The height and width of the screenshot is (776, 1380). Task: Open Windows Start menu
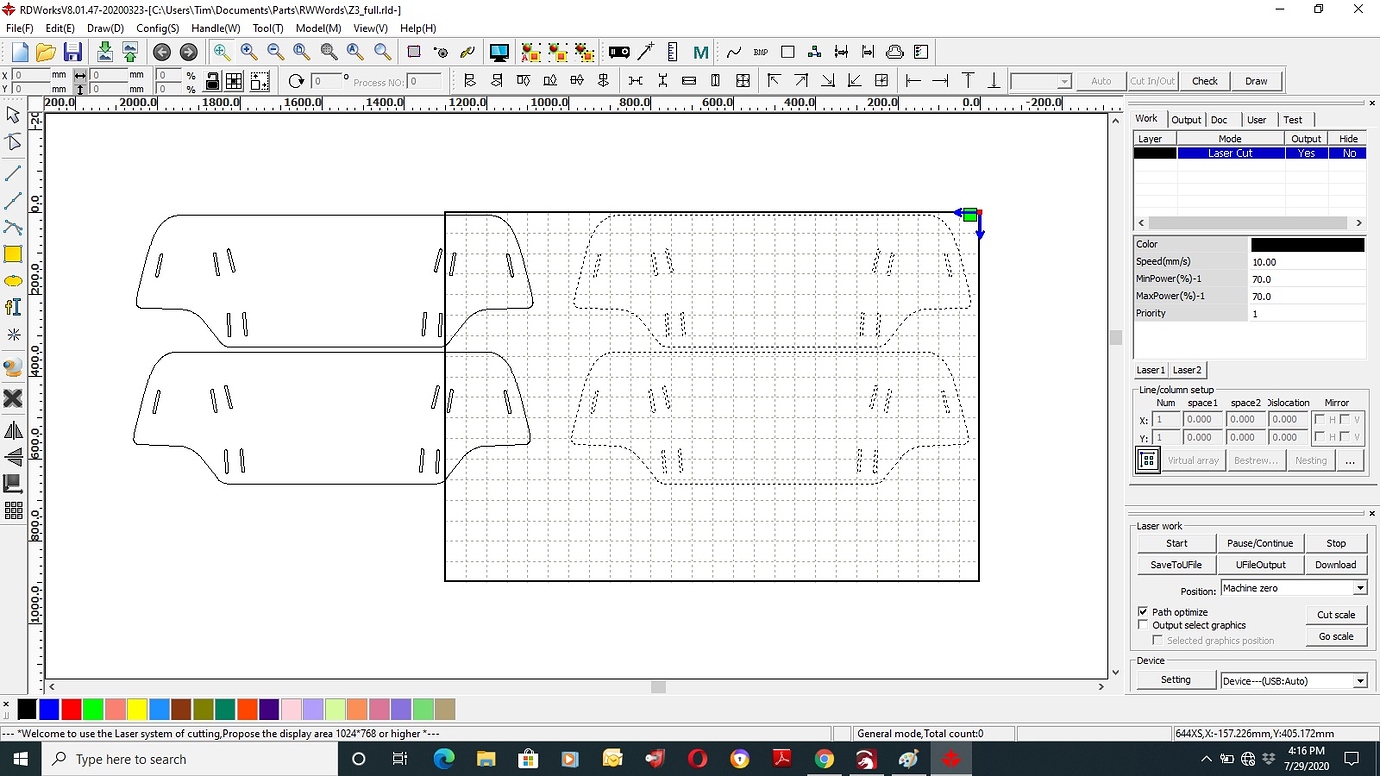[x=21, y=759]
